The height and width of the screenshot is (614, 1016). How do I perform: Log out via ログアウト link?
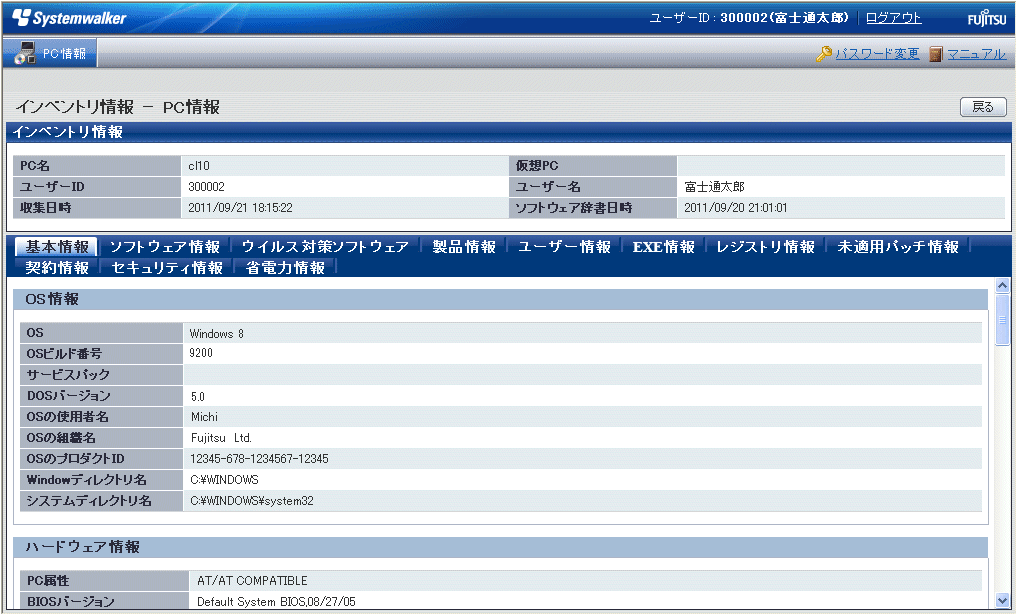[893, 18]
